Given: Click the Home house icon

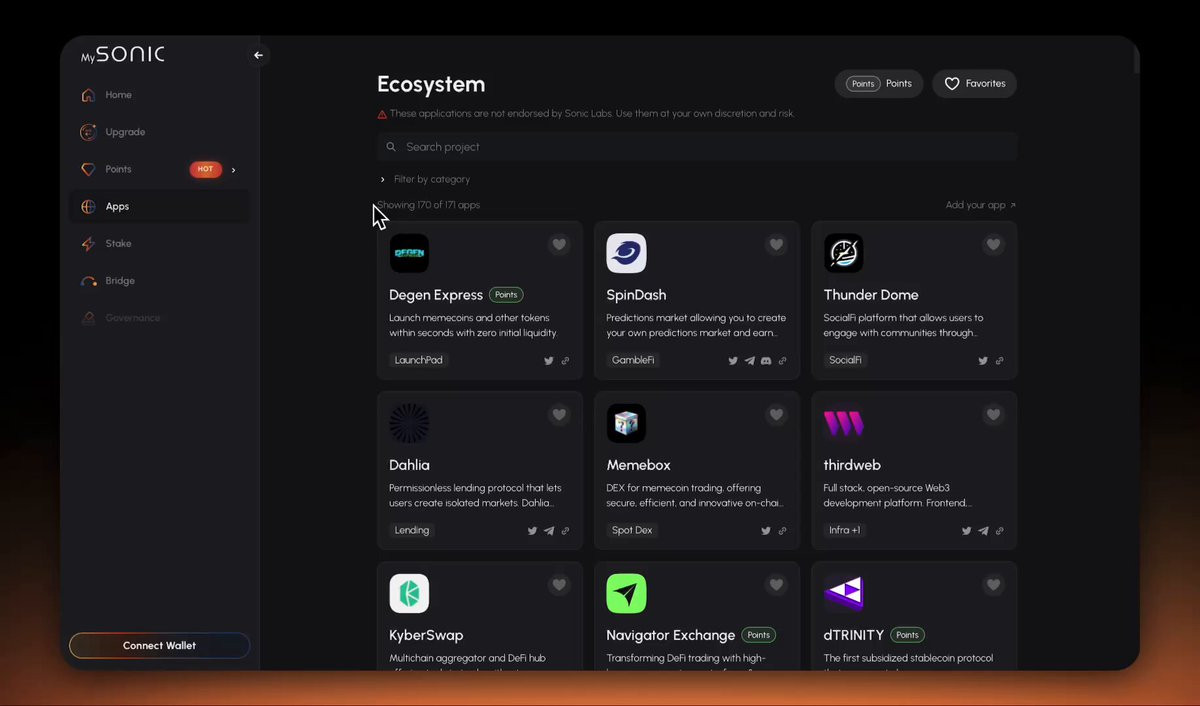Looking at the screenshot, I should pos(88,95).
